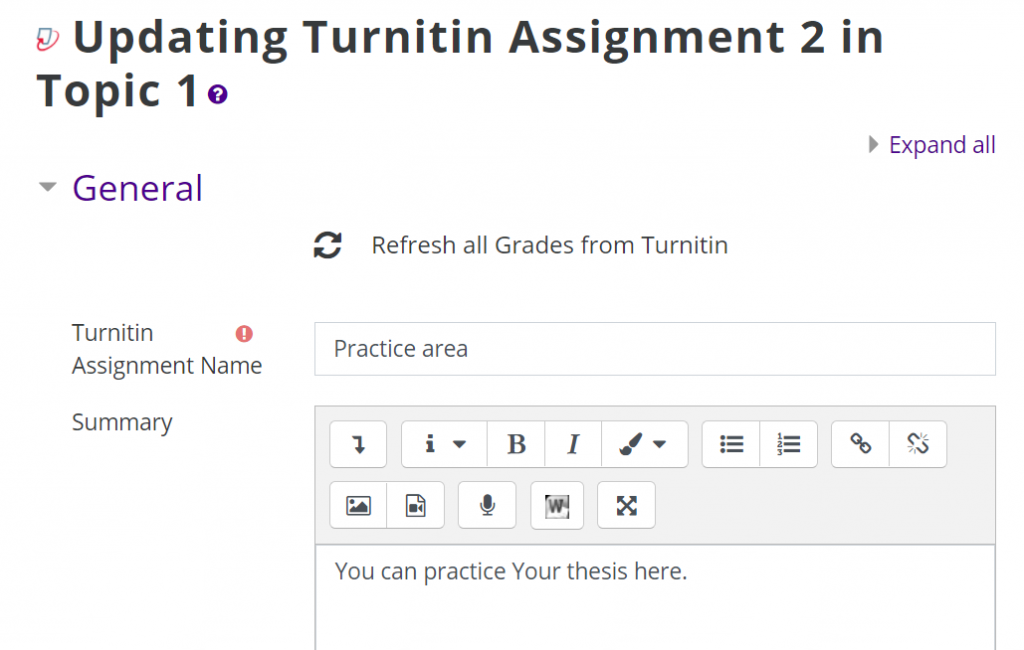Toggle the toolbar expand arrow button
This screenshot has height=650, width=1024.
tap(358, 445)
